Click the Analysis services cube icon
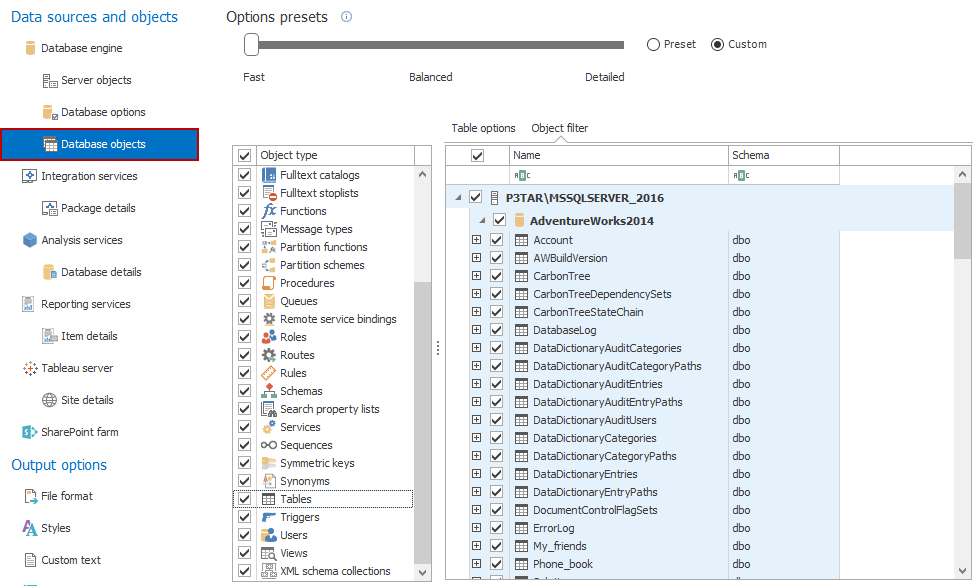Screen dimensions: 979x586 [x=30, y=240]
